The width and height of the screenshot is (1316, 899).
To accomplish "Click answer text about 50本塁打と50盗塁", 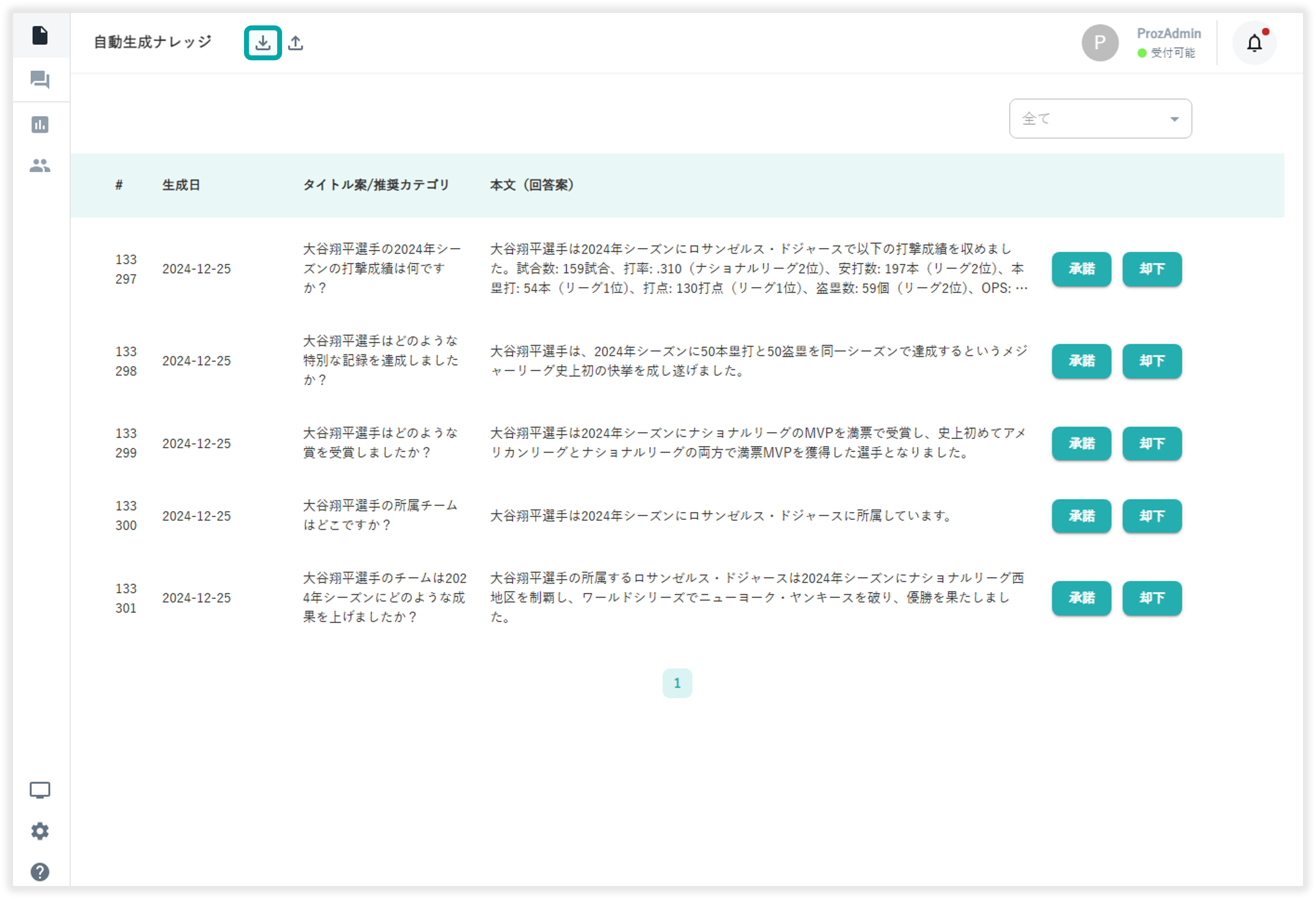I will pos(759,361).
